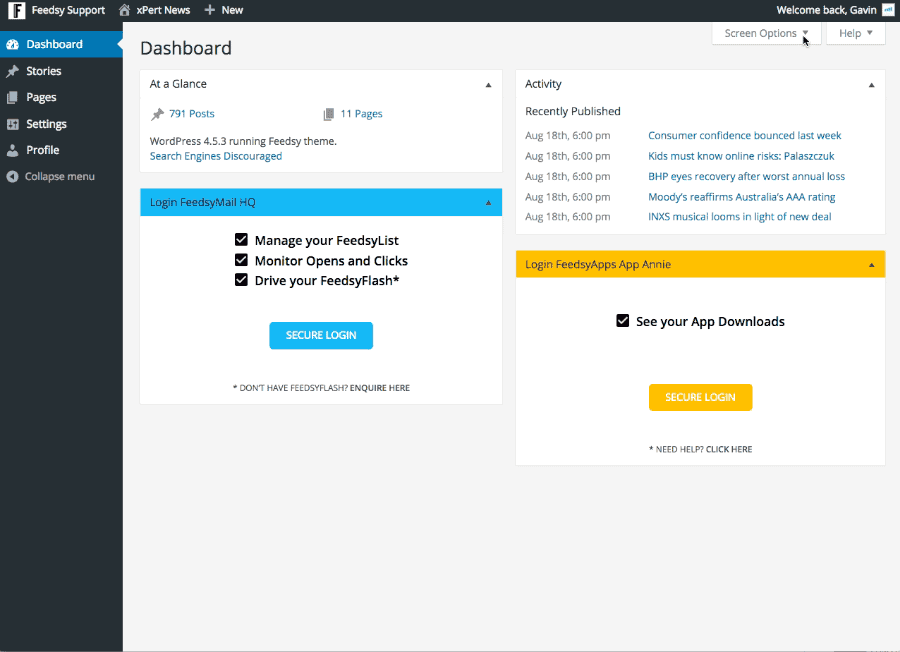This screenshot has width=900, height=652.
Task: Open Kids must know online risks story
Action: (x=741, y=156)
